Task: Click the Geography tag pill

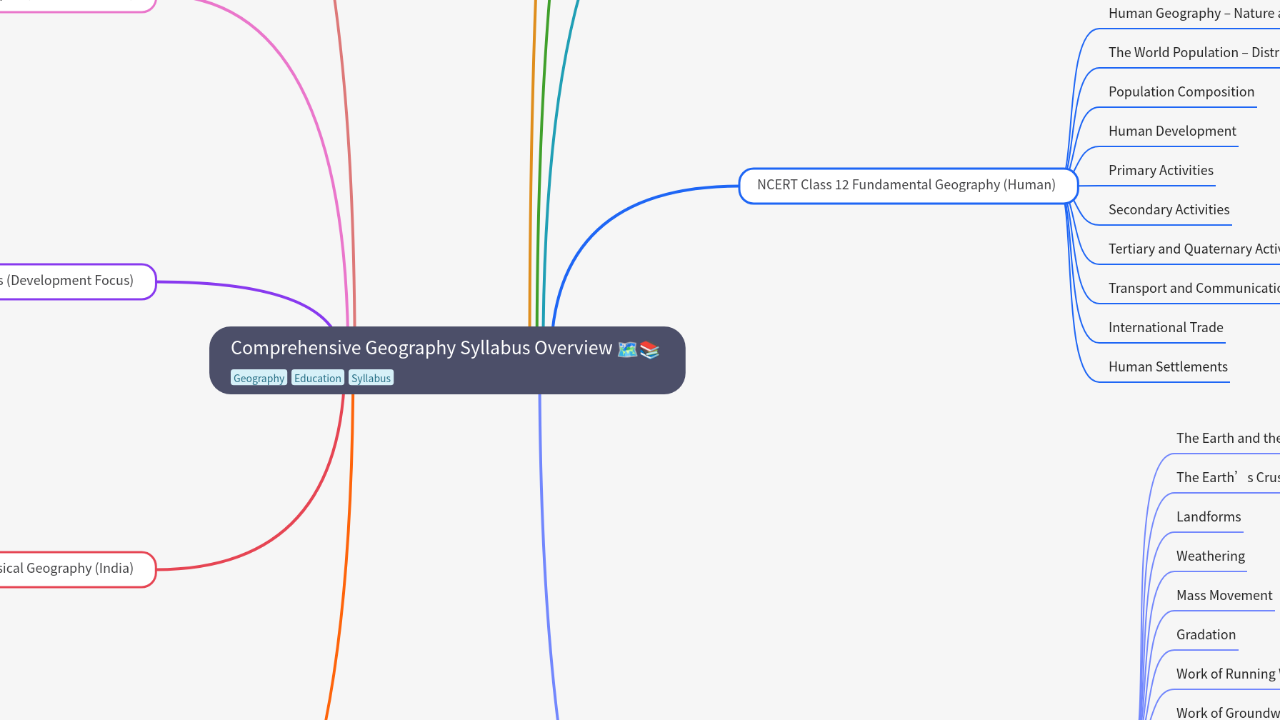Action: pyautogui.click(x=259, y=377)
